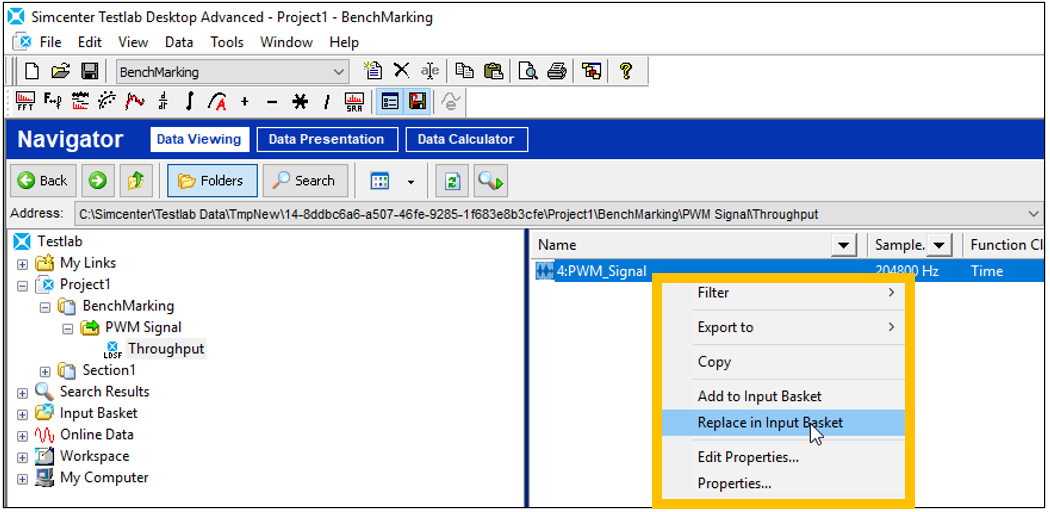This screenshot has height=512, width=1050.
Task: Toggle the properties list view icon
Action: (x=390, y=102)
